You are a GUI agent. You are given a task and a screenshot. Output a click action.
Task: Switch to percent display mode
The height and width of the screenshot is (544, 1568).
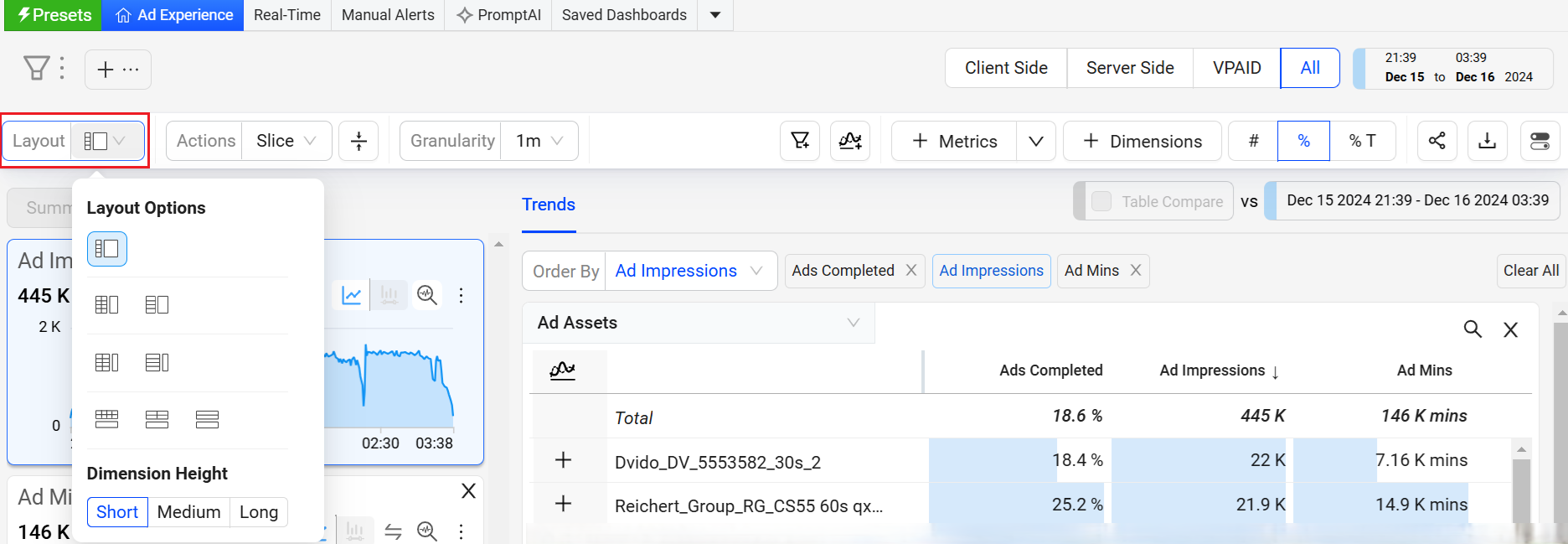click(x=1303, y=141)
